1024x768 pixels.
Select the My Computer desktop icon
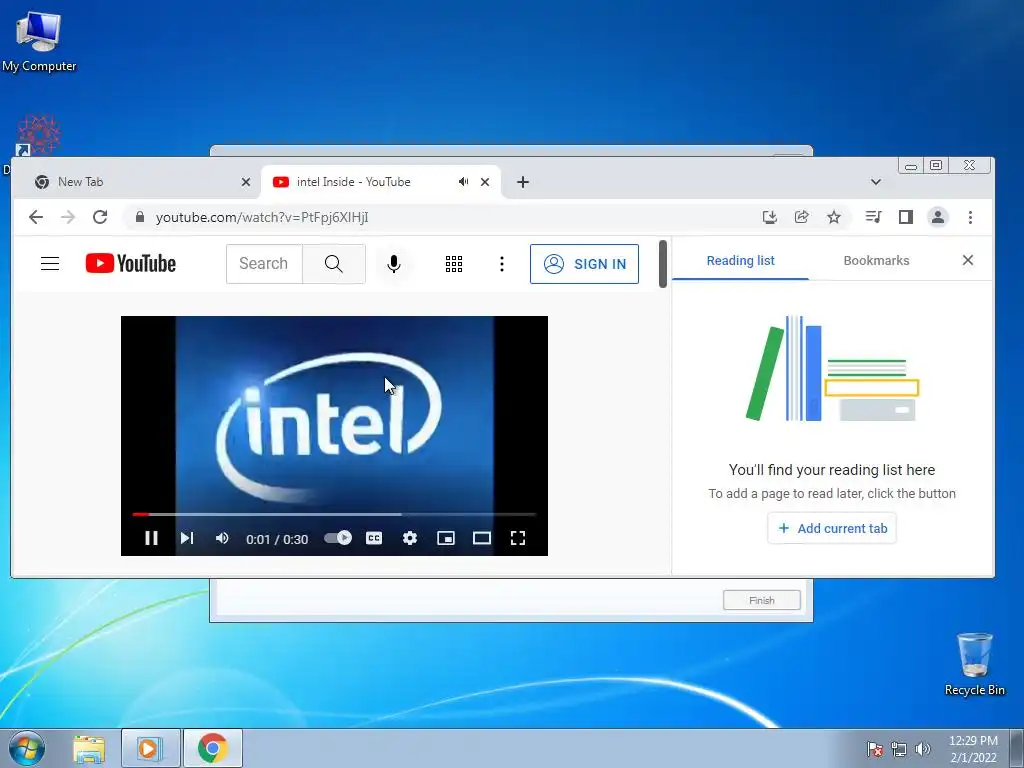pos(39,40)
